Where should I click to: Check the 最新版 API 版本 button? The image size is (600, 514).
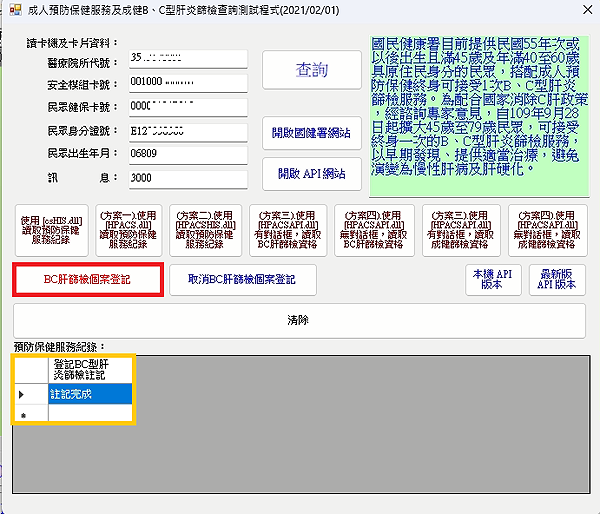558,279
